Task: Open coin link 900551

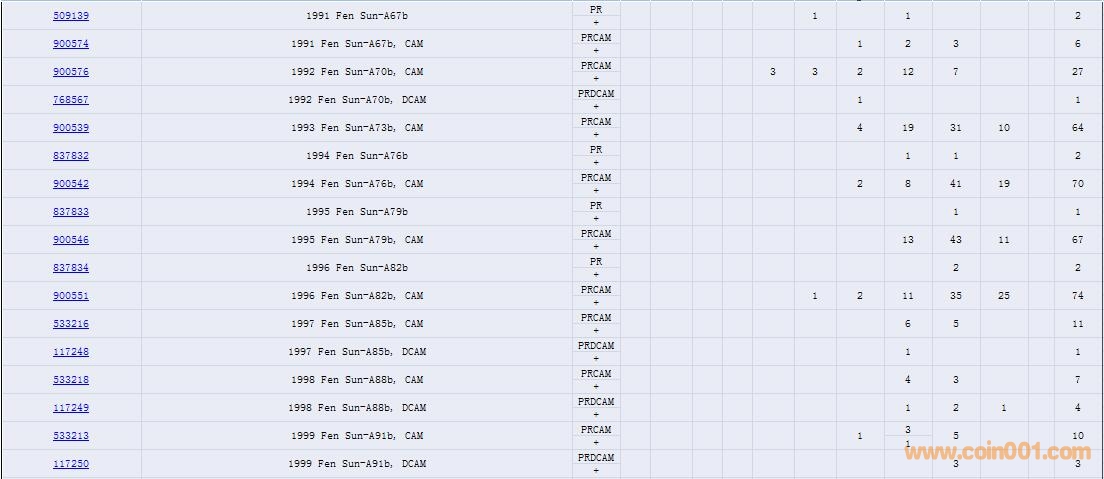Action: [70, 296]
